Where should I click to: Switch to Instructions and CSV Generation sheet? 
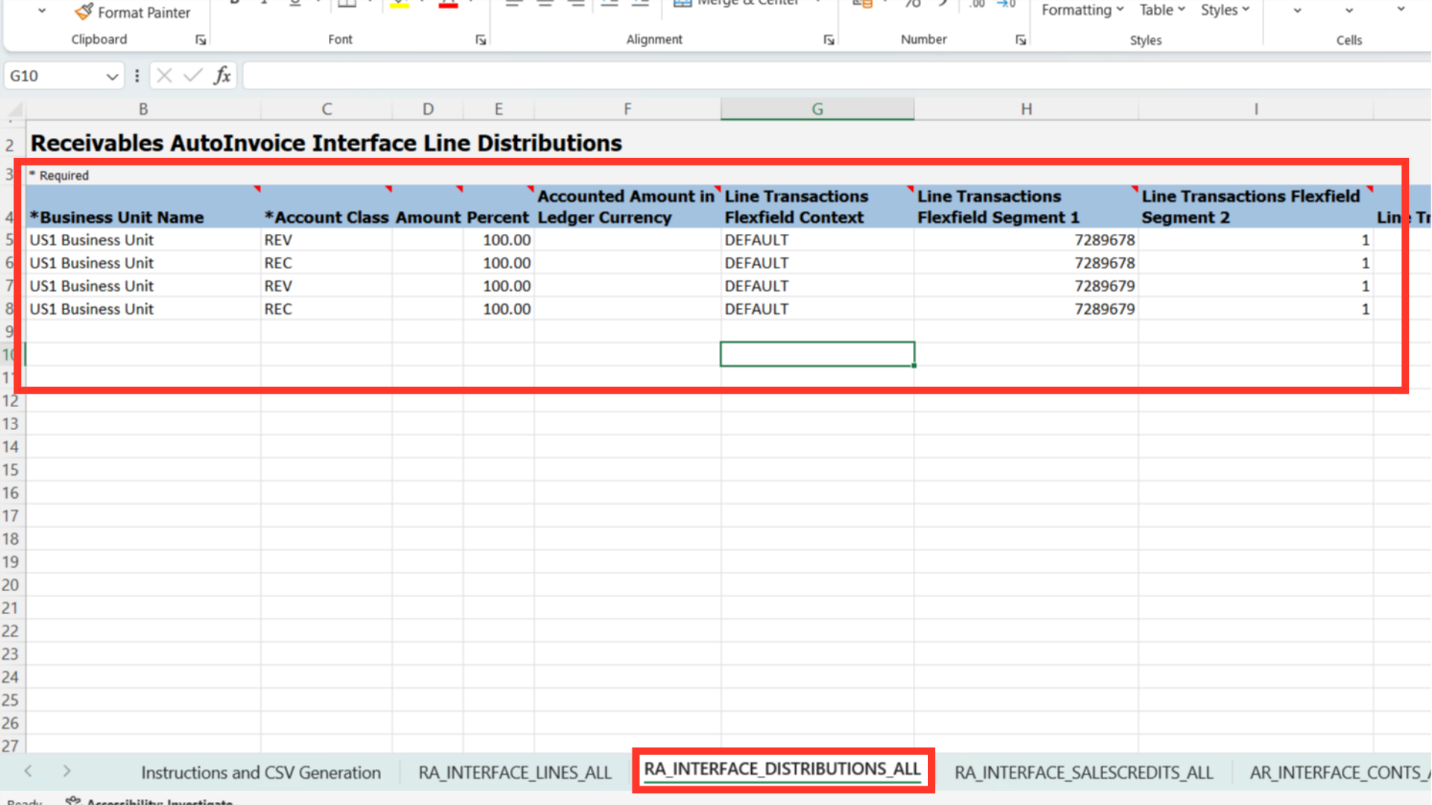click(261, 772)
